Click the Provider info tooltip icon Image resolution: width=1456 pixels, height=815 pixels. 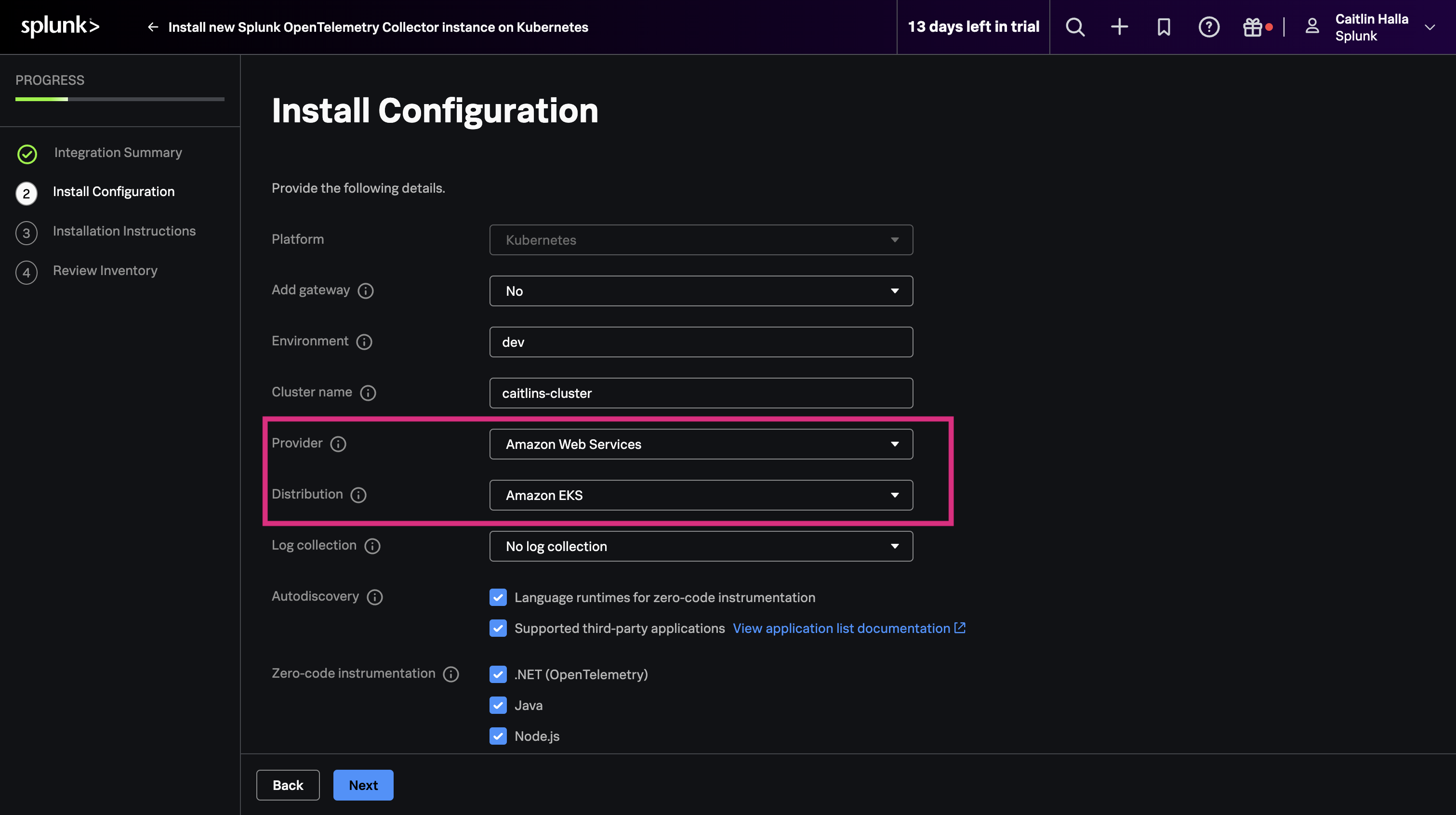tap(339, 444)
